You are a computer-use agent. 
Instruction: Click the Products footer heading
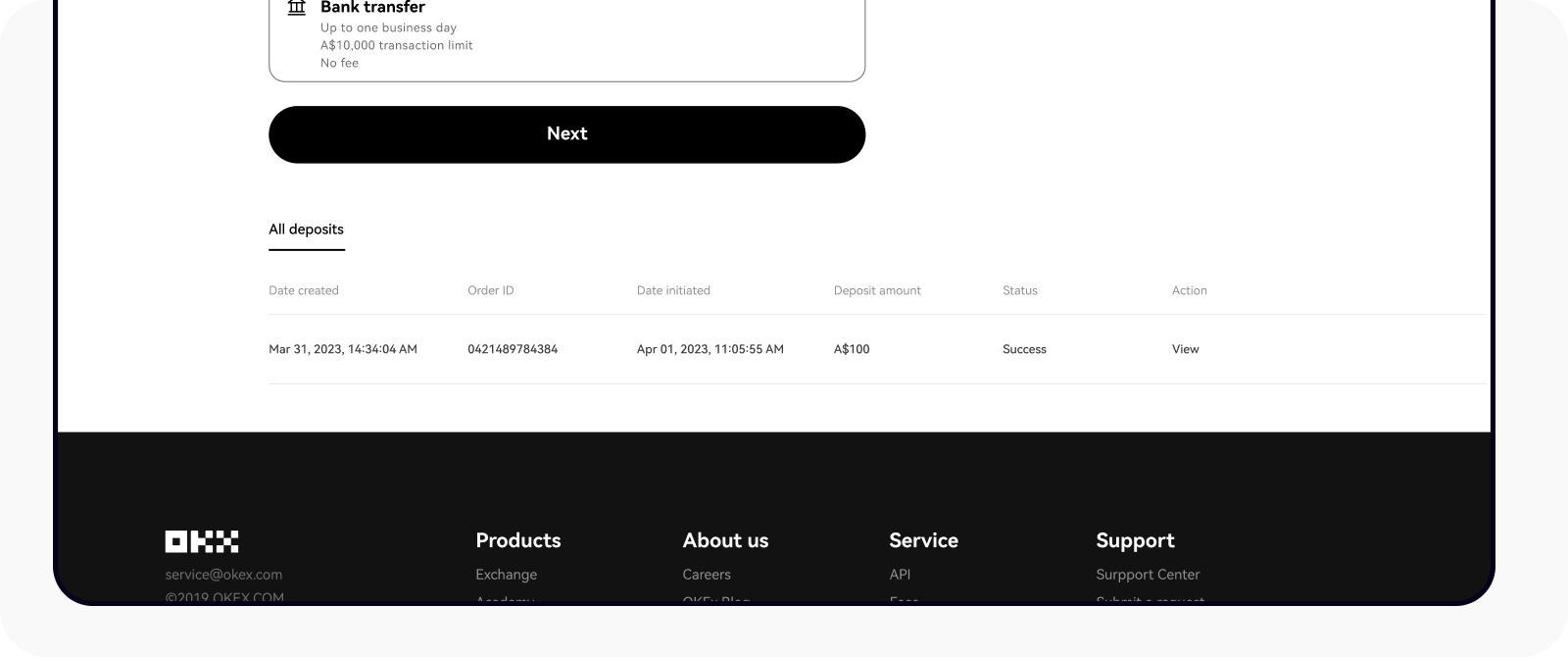click(517, 540)
